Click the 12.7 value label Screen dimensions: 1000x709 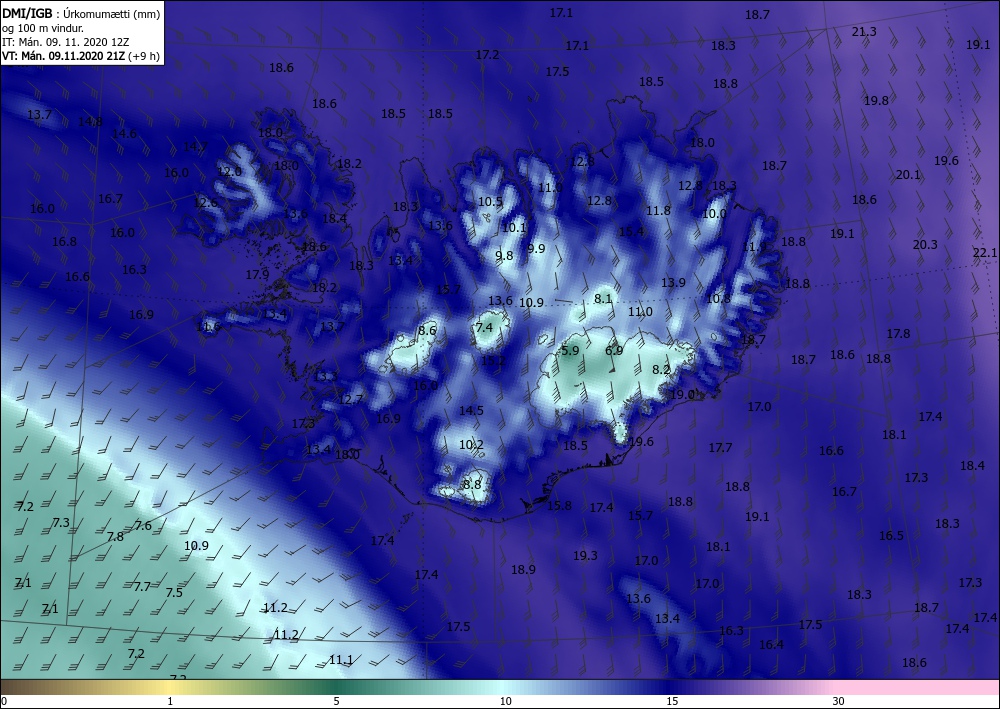(x=351, y=400)
